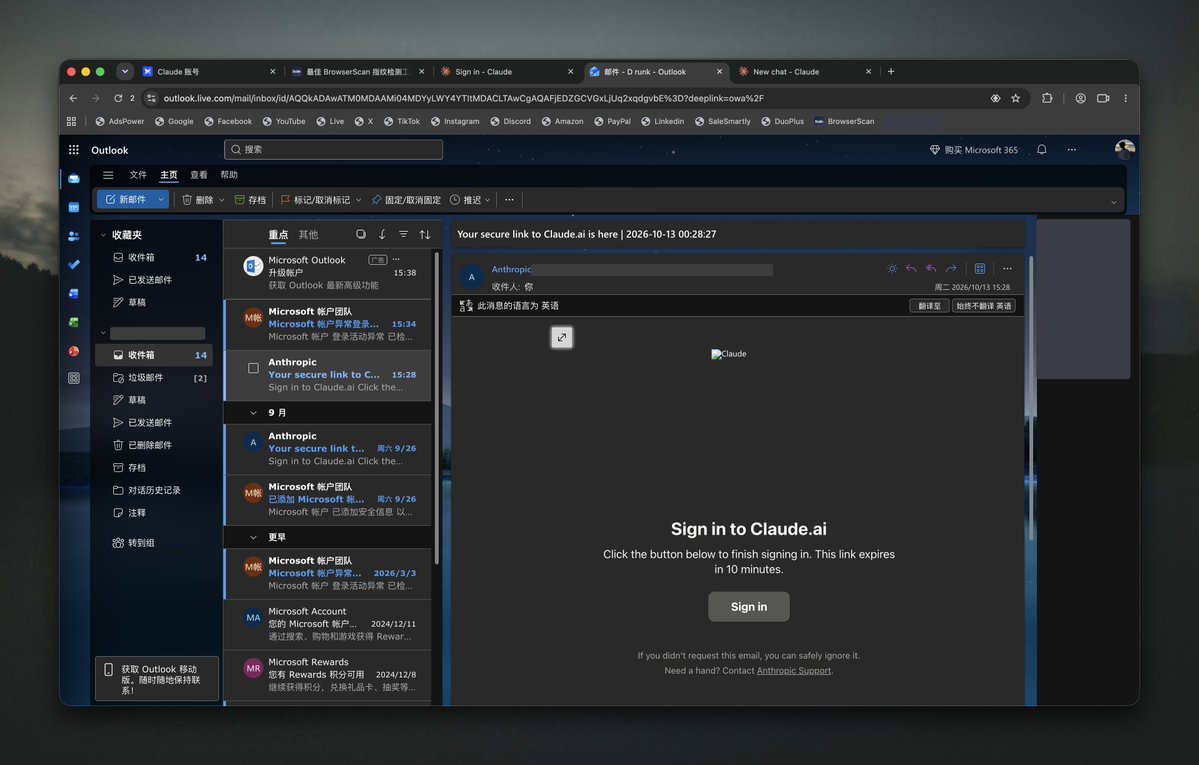Open the Delete (删除) dropdown arrow
The height and width of the screenshot is (765, 1199).
click(x=222, y=200)
